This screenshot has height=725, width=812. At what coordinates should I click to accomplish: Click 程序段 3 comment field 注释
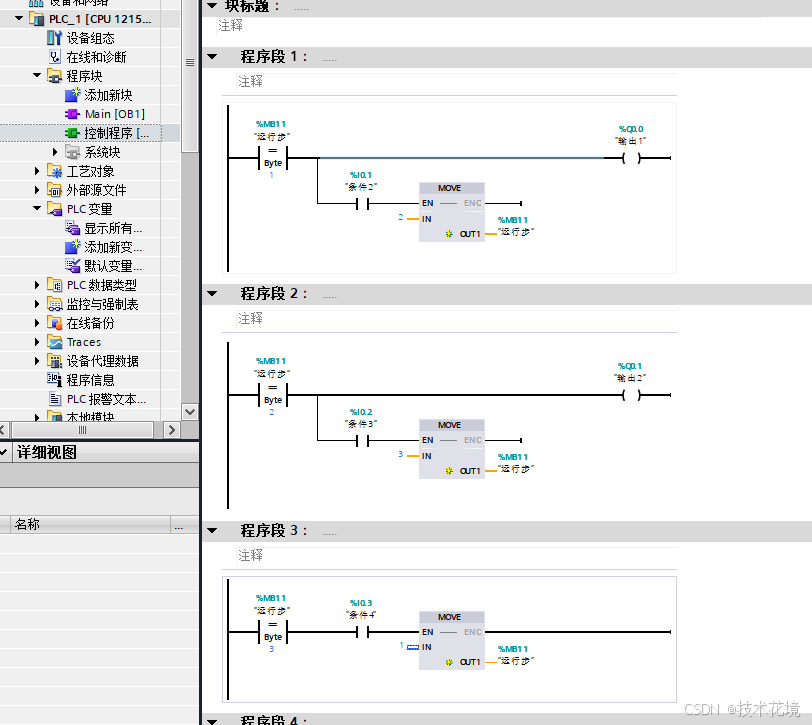click(457, 556)
